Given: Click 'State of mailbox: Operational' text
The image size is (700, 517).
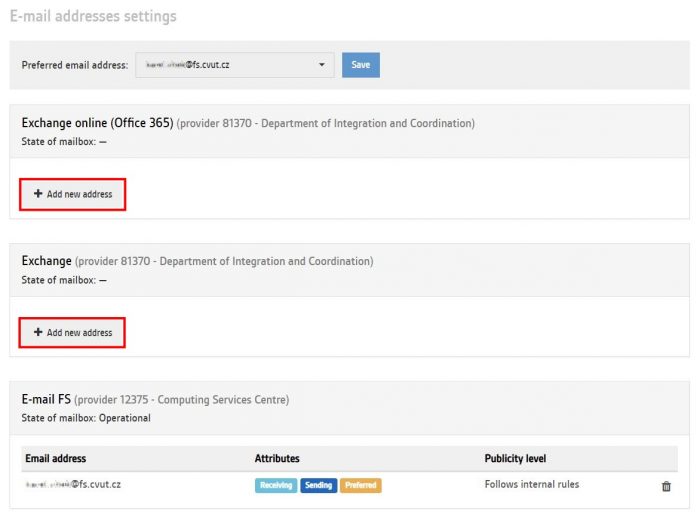Looking at the screenshot, I should (86, 418).
